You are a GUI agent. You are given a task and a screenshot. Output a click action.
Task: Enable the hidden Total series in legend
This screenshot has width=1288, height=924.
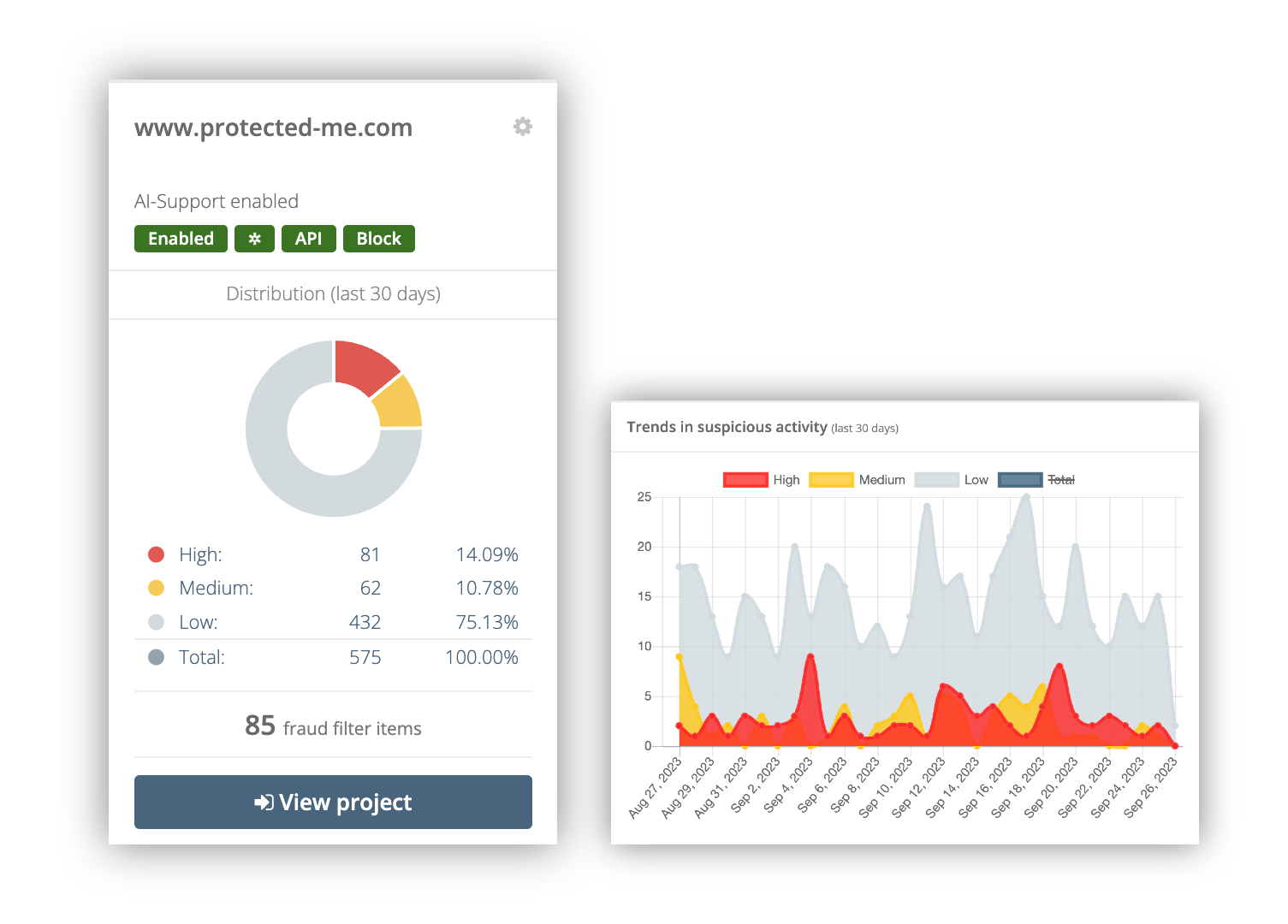[x=1036, y=480]
